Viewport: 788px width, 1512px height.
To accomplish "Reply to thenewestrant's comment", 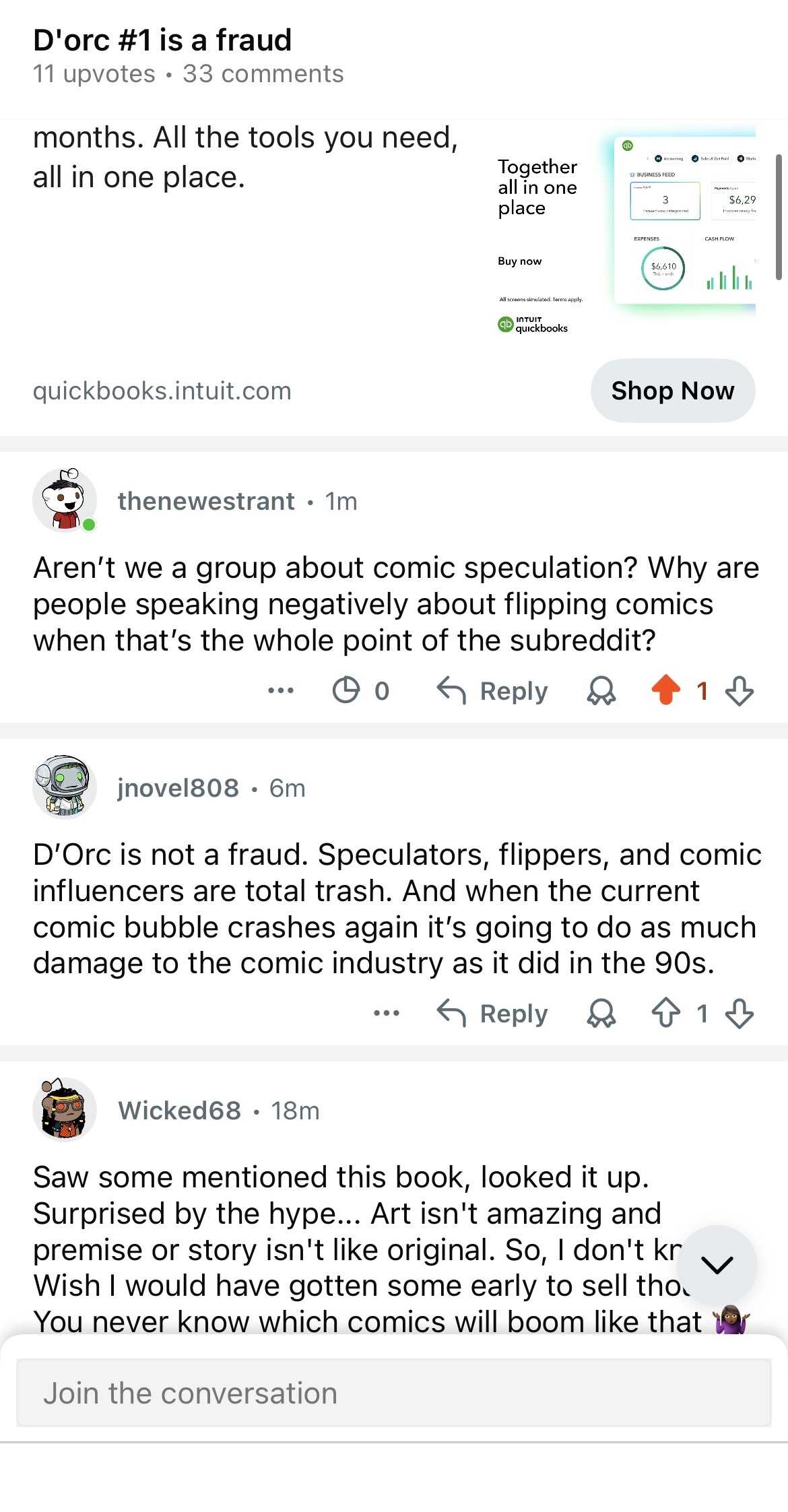I will (492, 690).
